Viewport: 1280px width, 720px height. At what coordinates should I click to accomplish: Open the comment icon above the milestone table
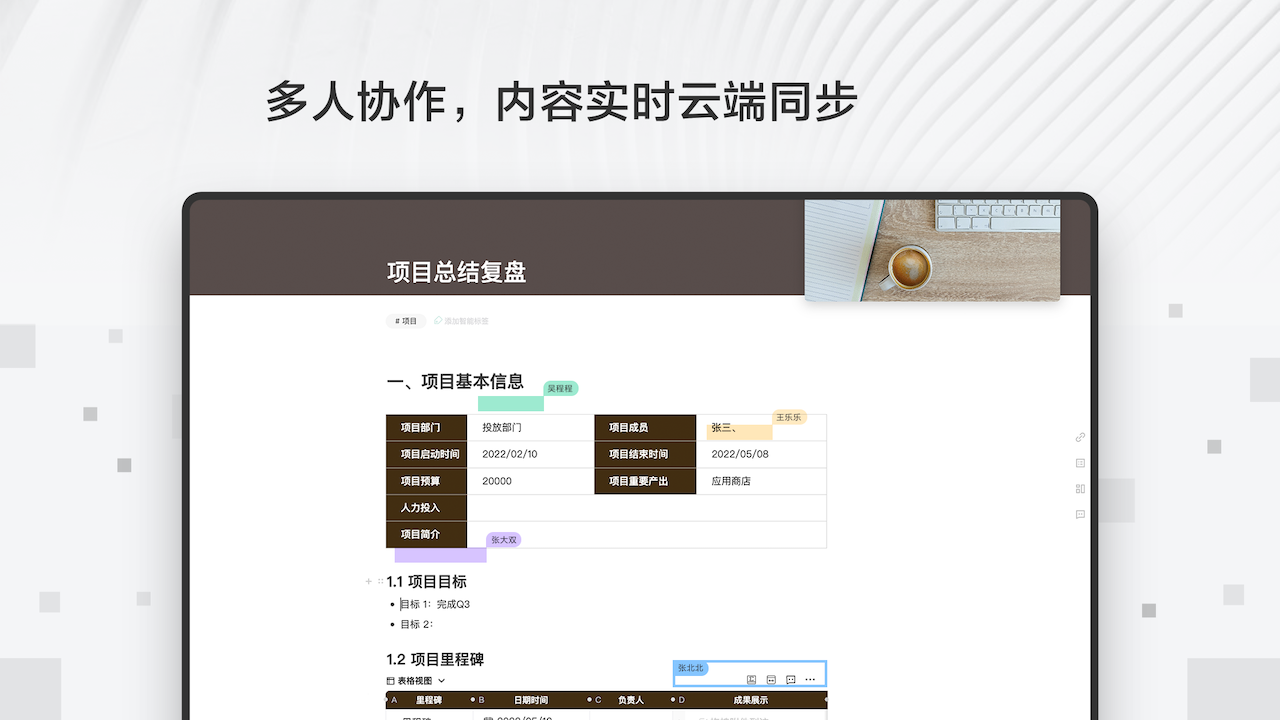tap(790, 680)
